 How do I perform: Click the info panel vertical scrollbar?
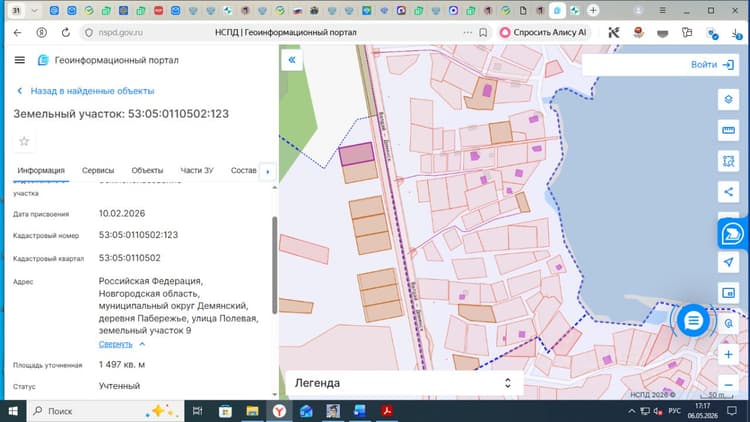(x=275, y=265)
